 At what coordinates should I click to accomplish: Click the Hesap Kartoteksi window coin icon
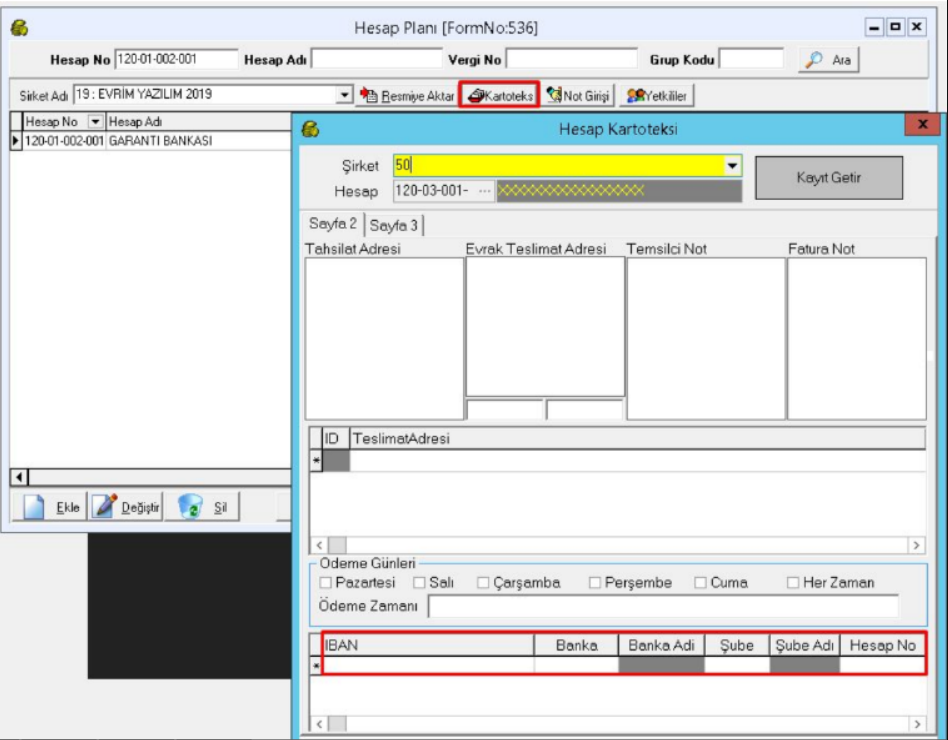click(x=310, y=129)
